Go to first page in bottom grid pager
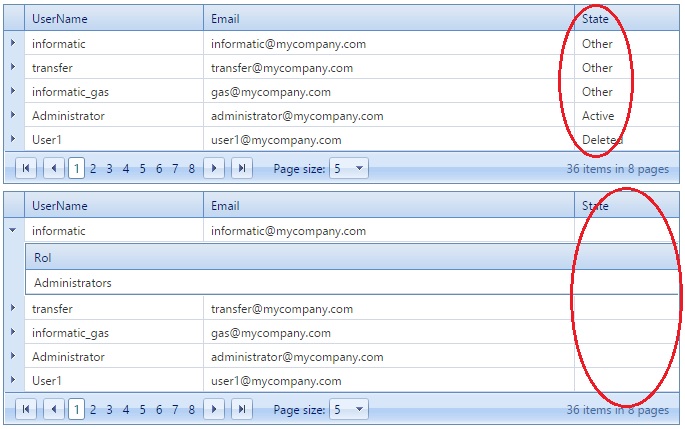This screenshot has height=429, width=685. tap(26, 409)
